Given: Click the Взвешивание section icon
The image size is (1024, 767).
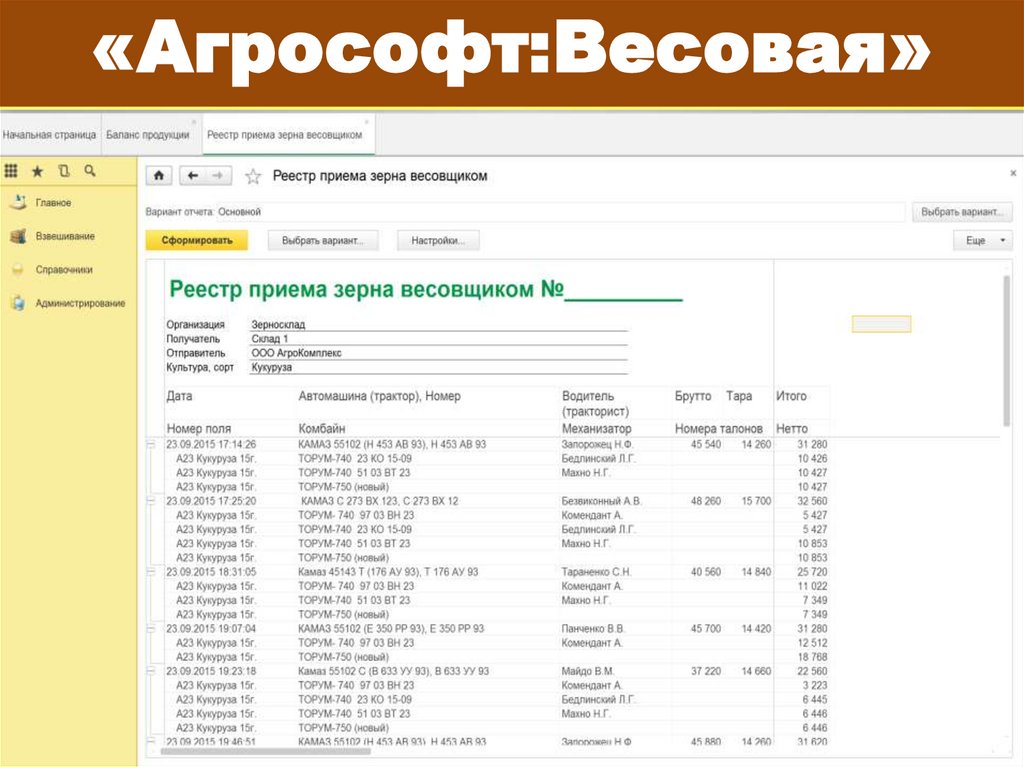Looking at the screenshot, I should pyautogui.click(x=18, y=236).
